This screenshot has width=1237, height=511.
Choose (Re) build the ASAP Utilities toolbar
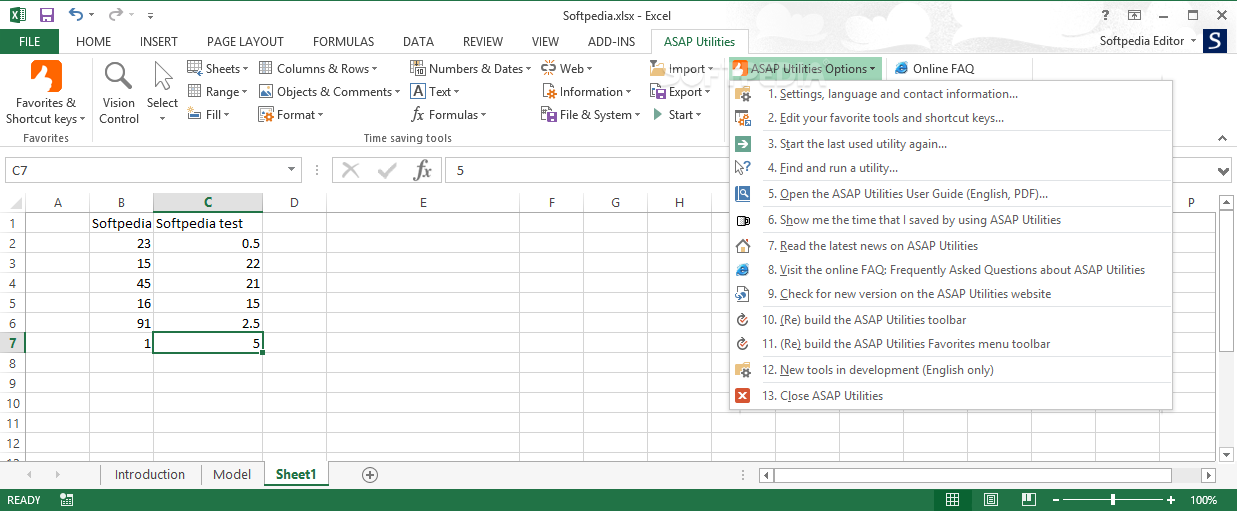coord(951,320)
